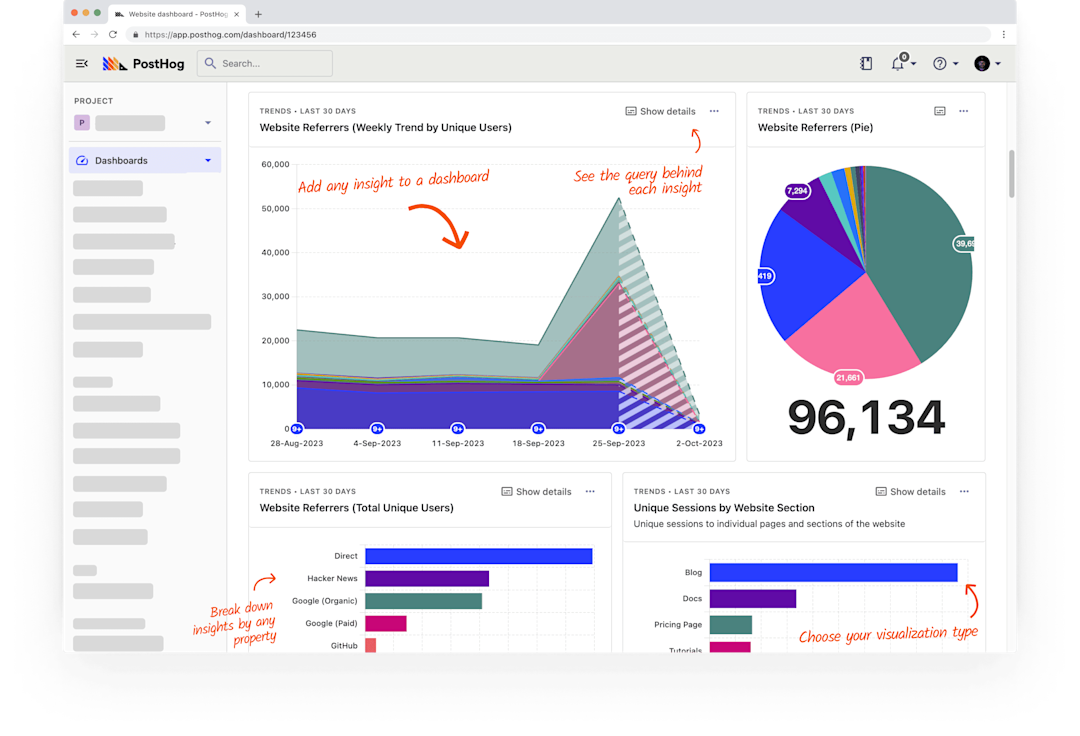
Task: Open the three-dot menu on Unique Sessions card
Action: (963, 491)
